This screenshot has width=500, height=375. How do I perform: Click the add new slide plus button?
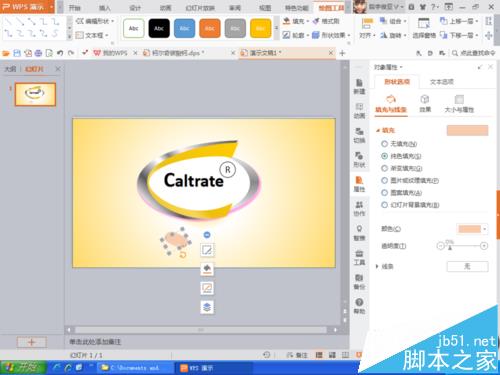point(32,342)
